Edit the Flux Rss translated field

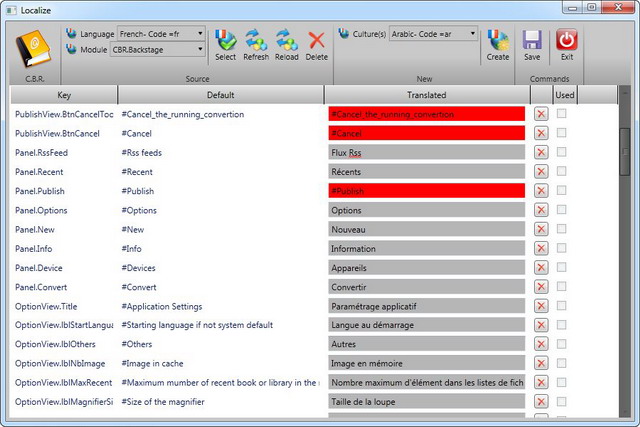427,152
